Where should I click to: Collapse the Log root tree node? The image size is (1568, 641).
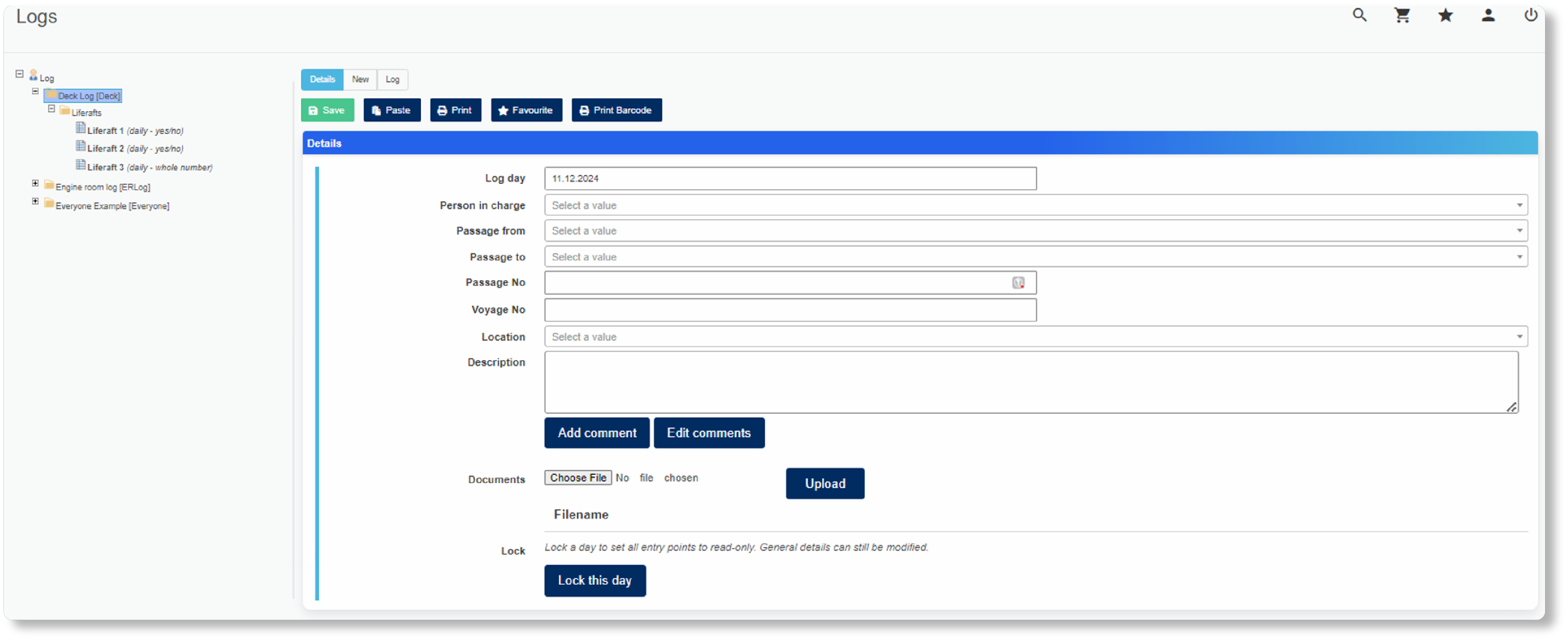click(20, 74)
